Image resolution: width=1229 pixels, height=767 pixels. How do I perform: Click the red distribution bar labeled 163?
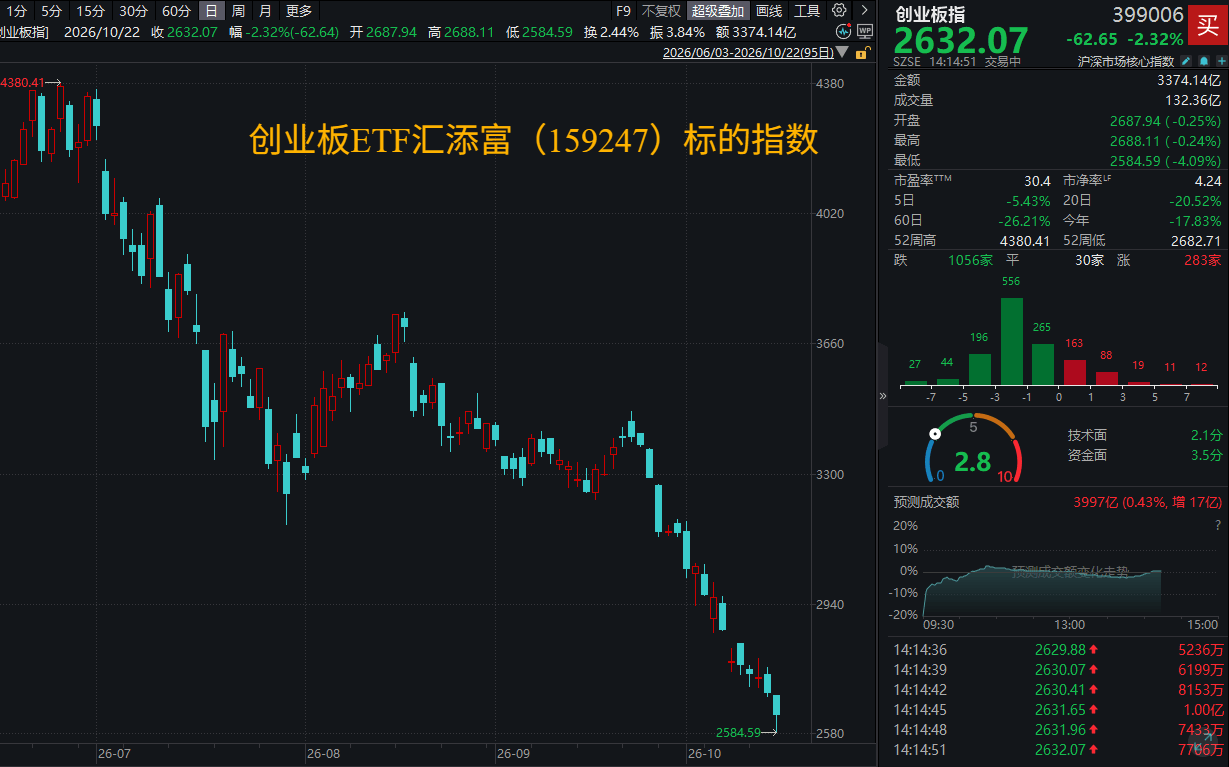(x=1075, y=372)
